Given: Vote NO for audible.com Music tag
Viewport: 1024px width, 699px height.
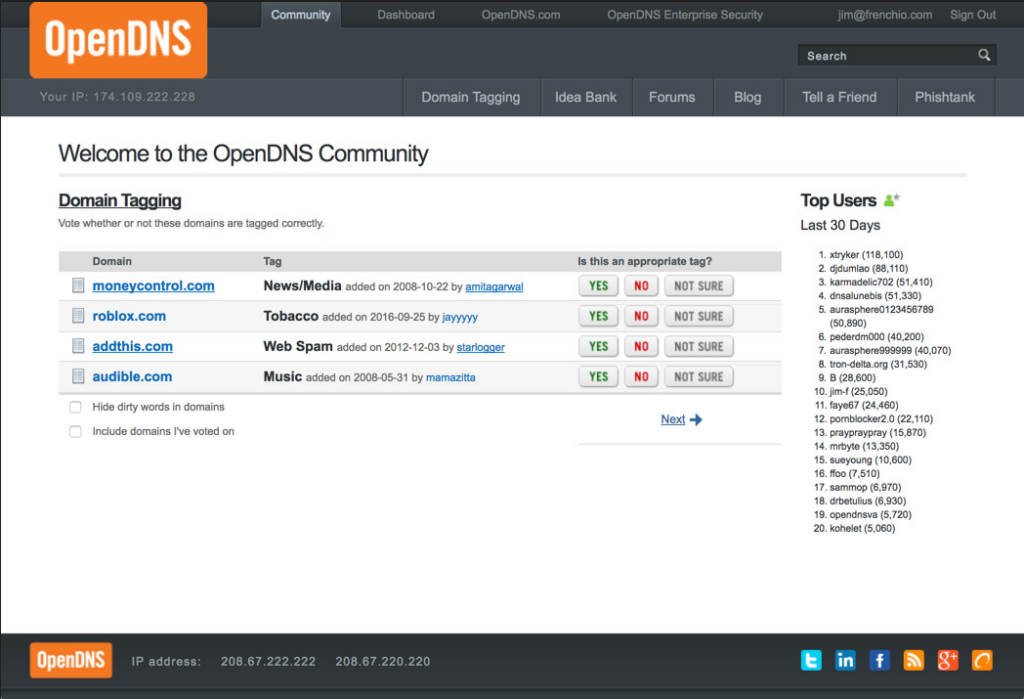Looking at the screenshot, I should 641,376.
